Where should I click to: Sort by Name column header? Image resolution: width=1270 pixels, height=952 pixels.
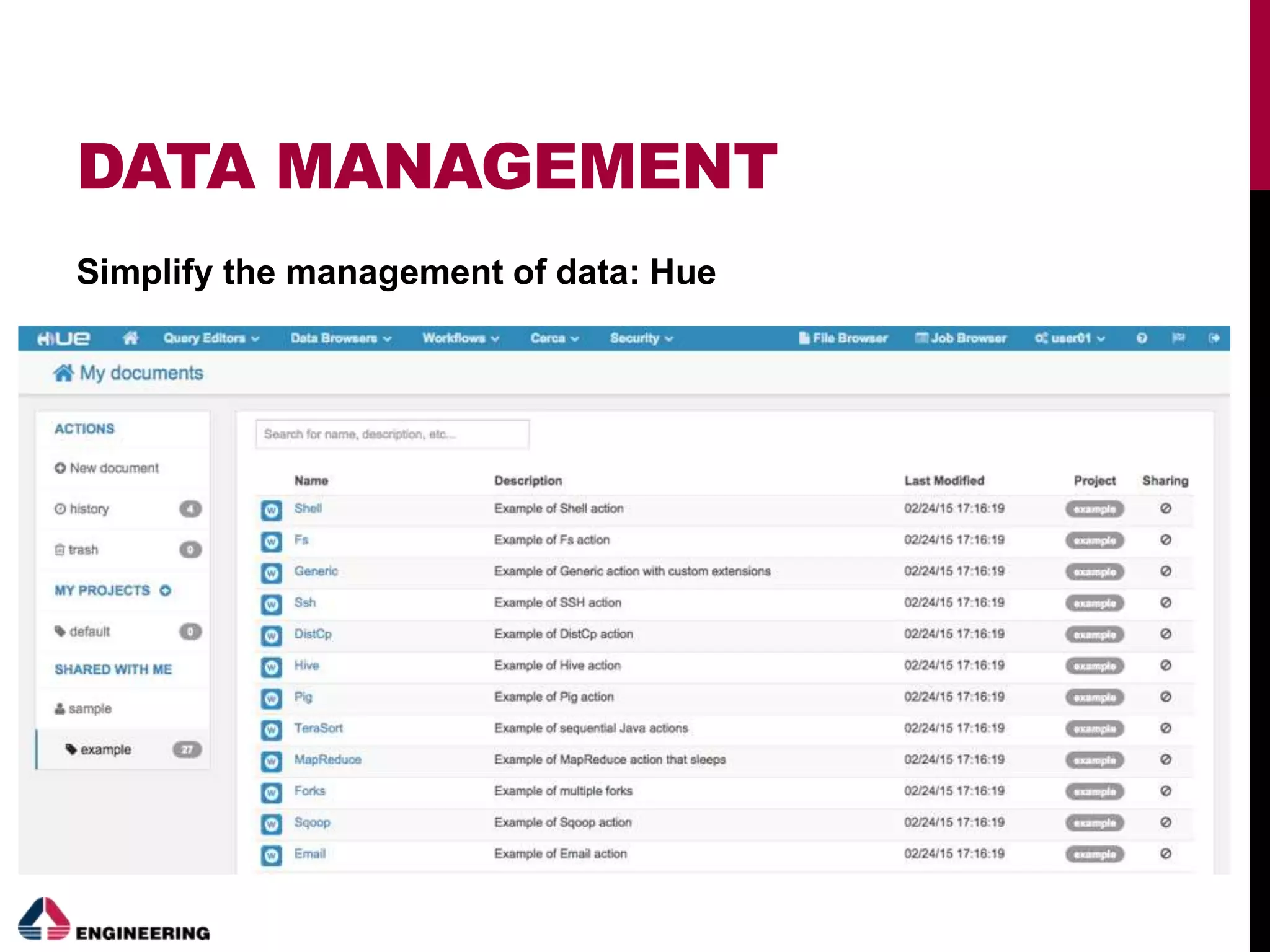point(311,480)
